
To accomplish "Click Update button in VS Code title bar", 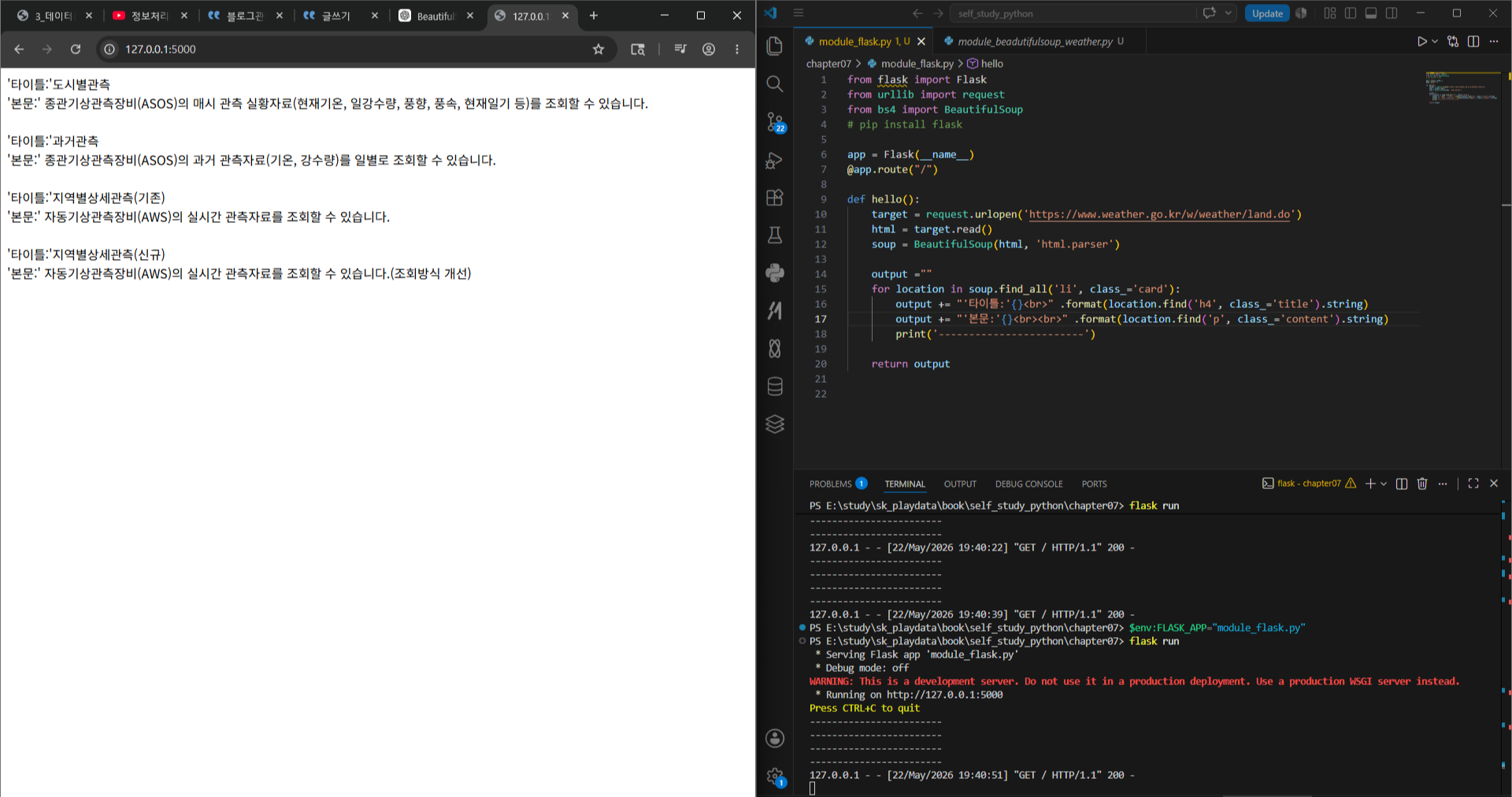I will [1267, 13].
